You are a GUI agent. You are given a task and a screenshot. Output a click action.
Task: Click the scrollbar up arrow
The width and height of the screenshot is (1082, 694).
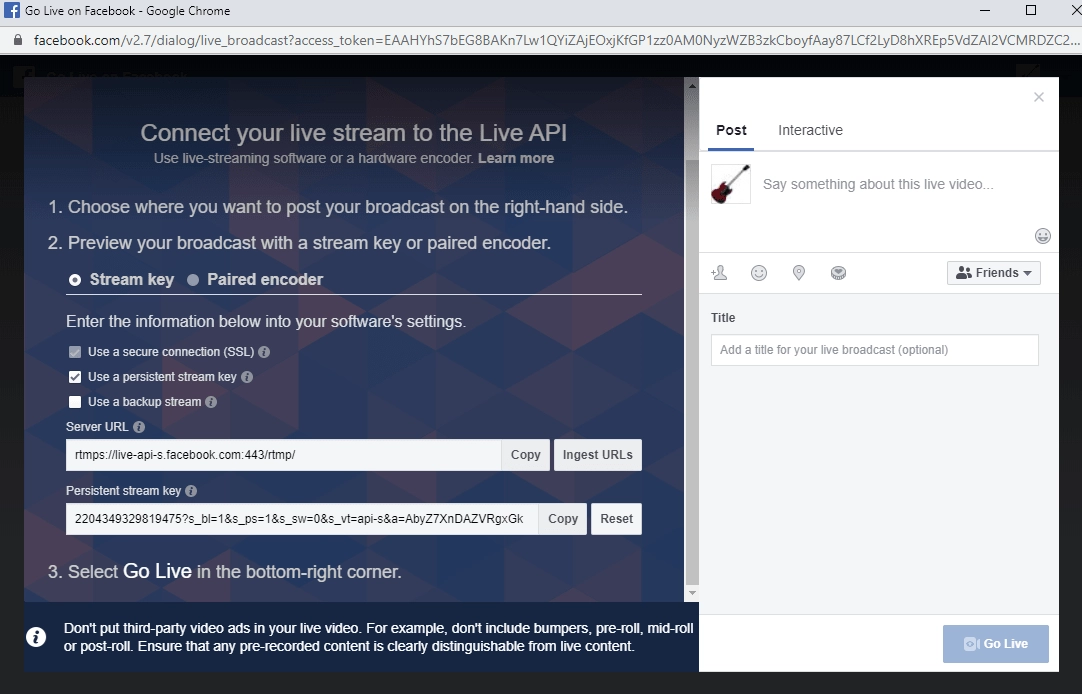pyautogui.click(x=692, y=86)
